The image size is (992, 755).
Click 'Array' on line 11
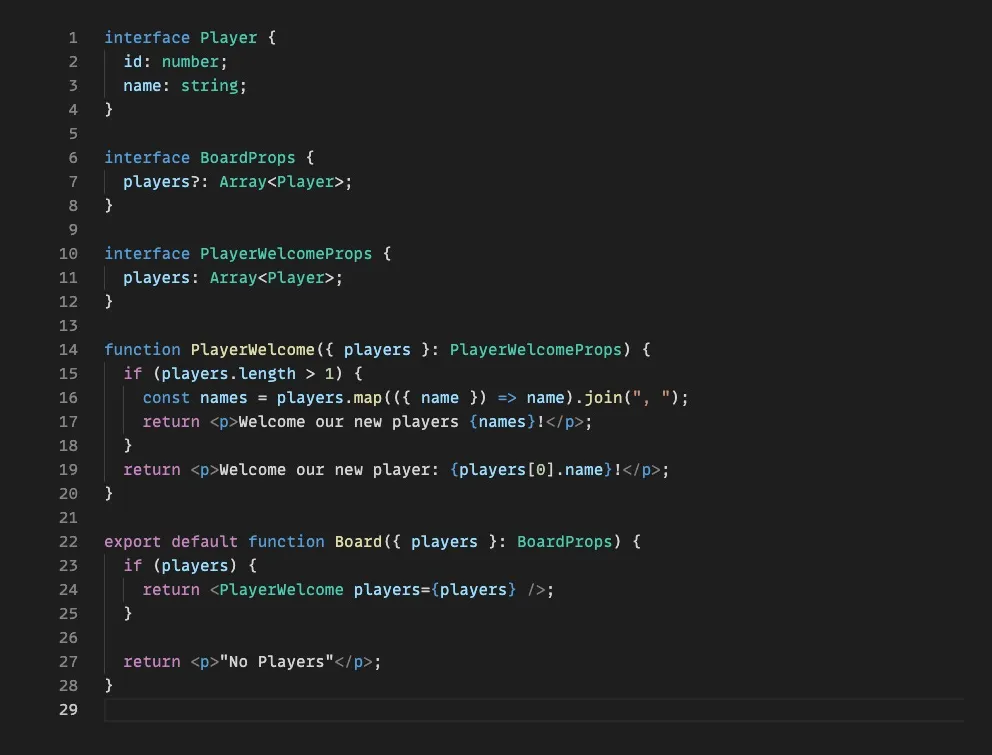pyautogui.click(x=233, y=278)
